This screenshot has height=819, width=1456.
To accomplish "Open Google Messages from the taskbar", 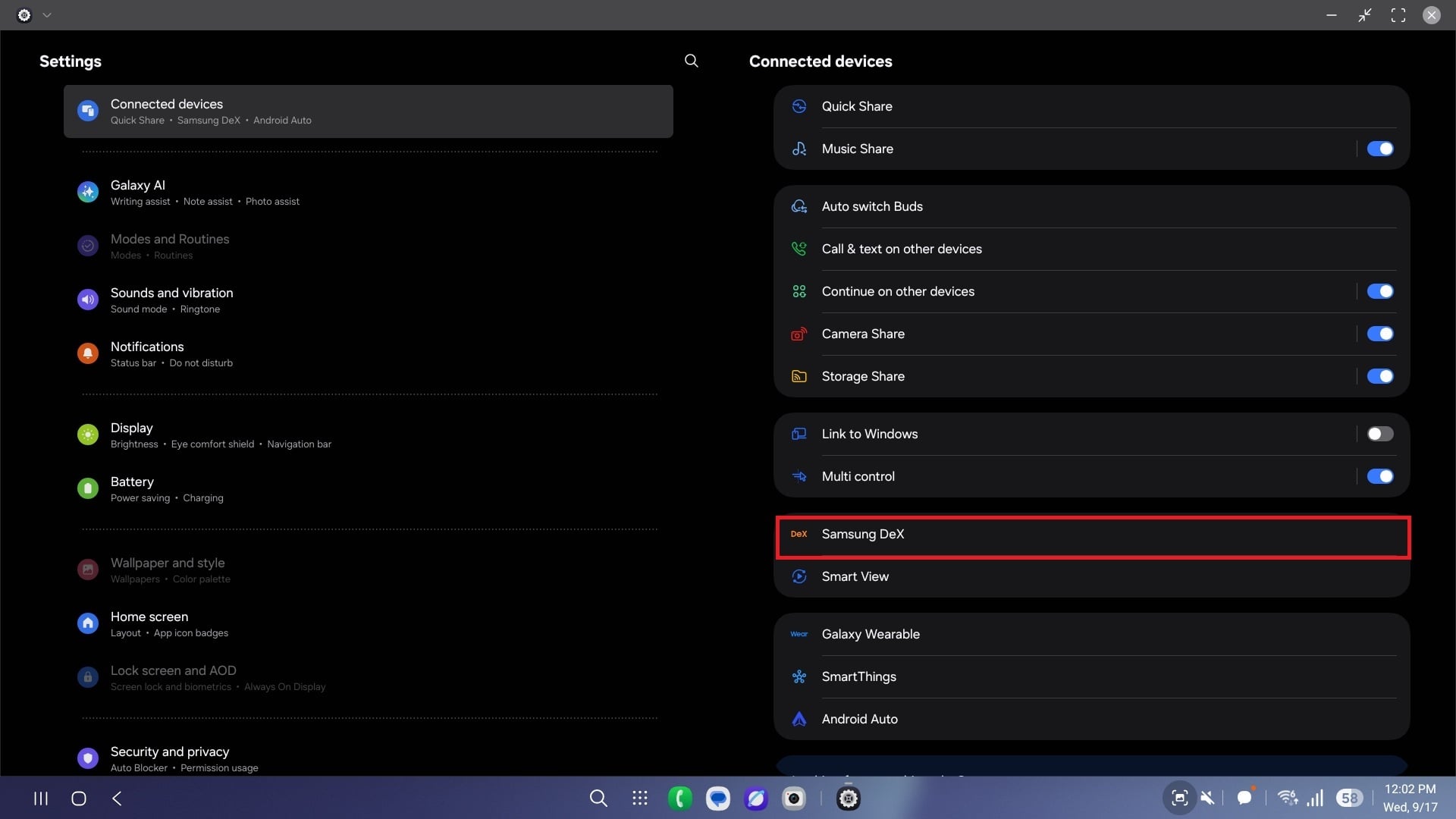I will pos(718,798).
